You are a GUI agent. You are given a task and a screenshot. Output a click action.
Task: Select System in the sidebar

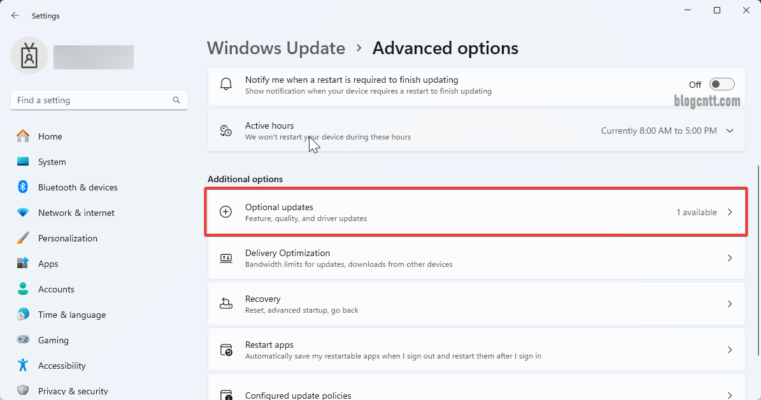click(x=52, y=162)
